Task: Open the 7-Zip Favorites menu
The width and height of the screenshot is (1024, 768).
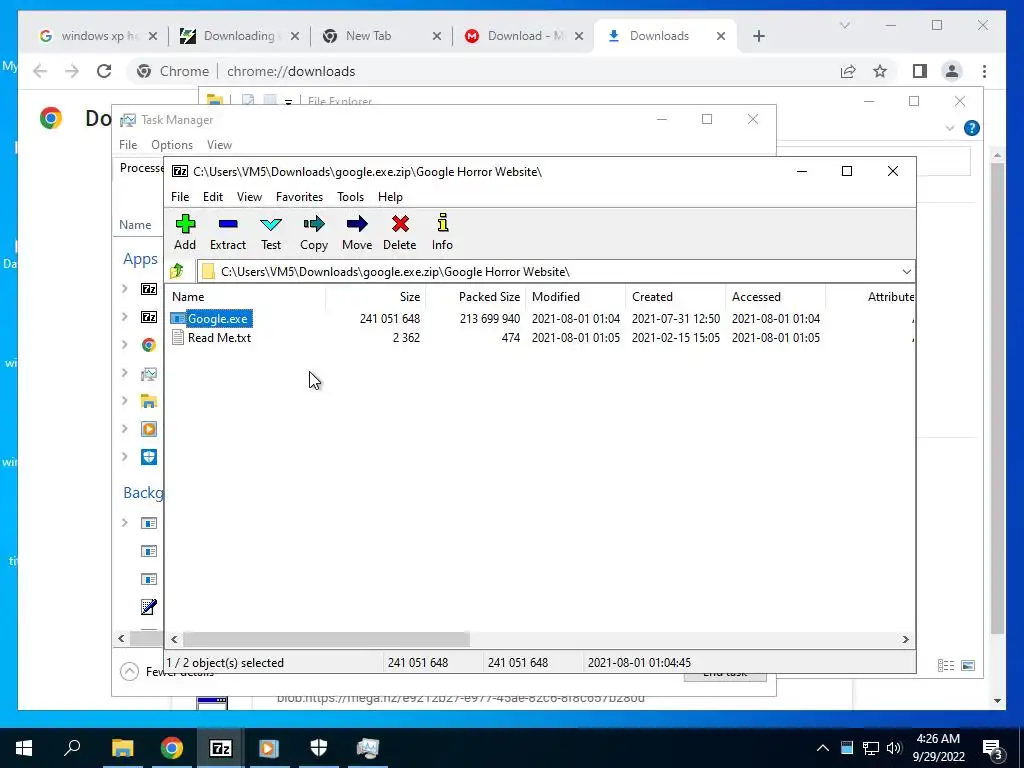Action: tap(299, 197)
